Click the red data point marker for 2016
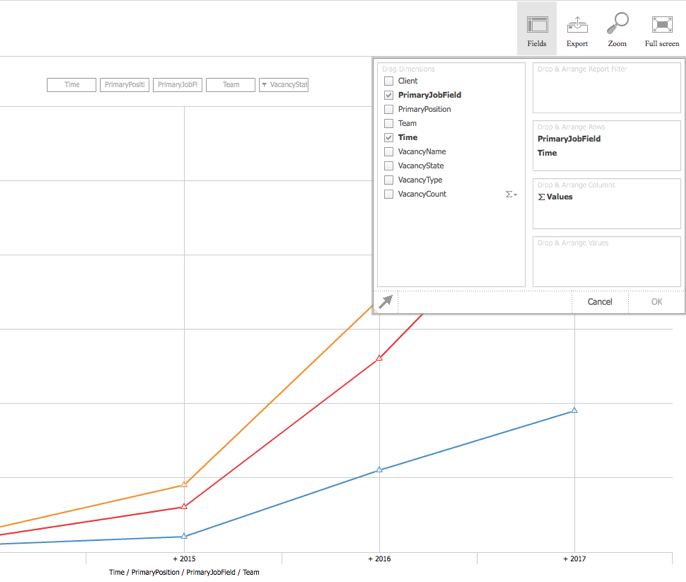 (x=379, y=358)
